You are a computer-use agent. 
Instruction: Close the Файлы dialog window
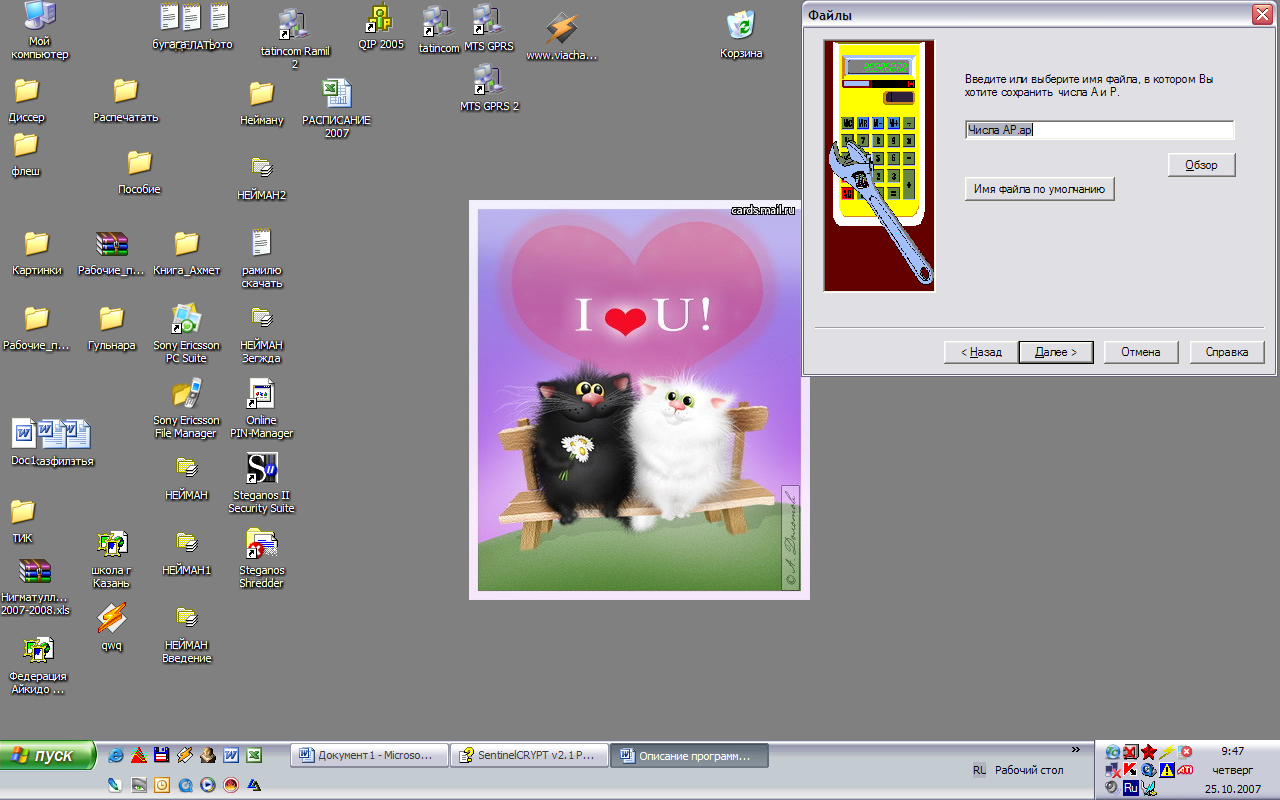coord(1262,15)
